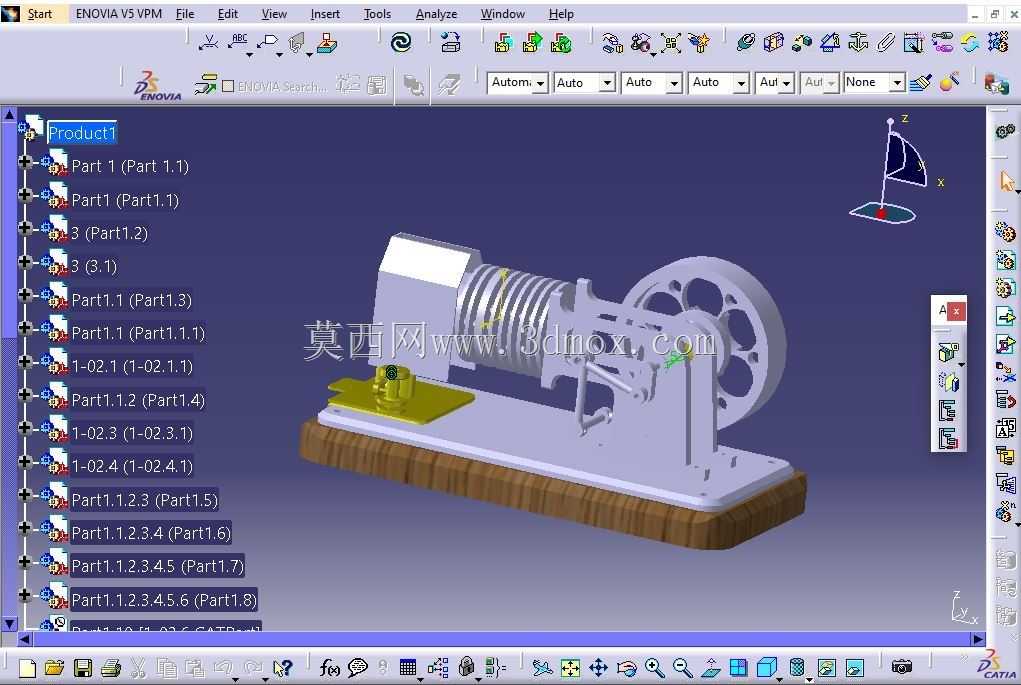Select Part1 (Part1.1) in the tree
The height and width of the screenshot is (685, 1021).
[125, 200]
